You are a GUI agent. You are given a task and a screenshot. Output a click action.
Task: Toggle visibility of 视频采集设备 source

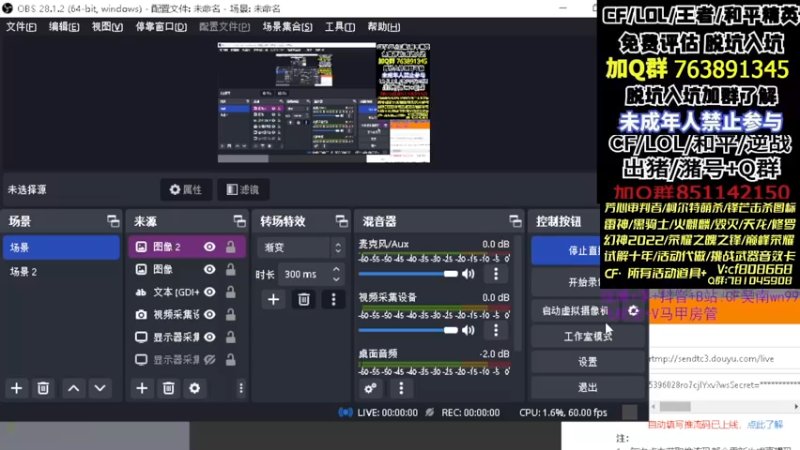point(210,314)
